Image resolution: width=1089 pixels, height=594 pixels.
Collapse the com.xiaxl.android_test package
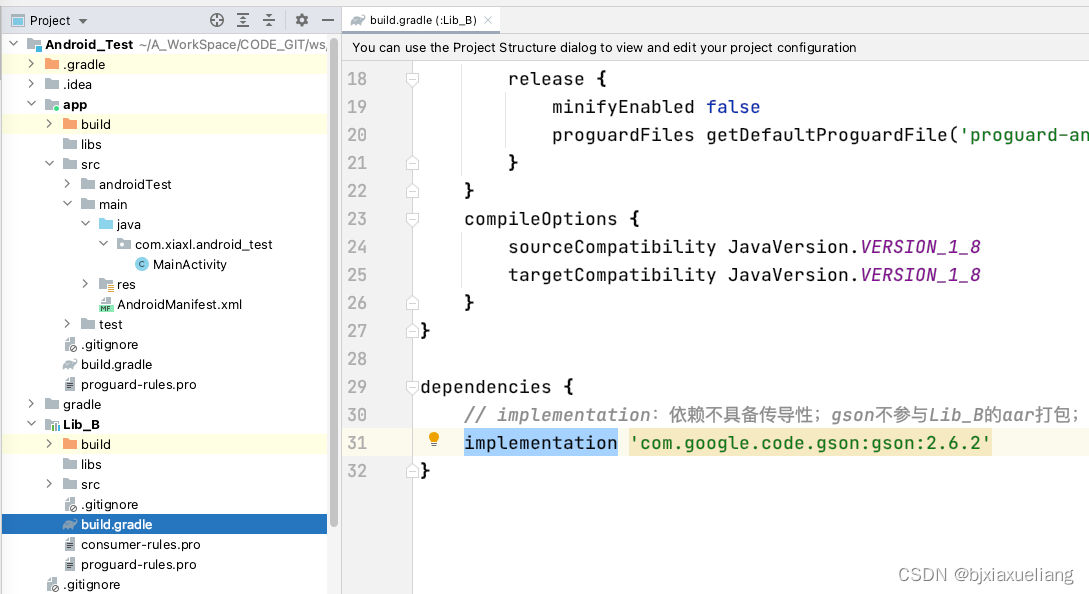coord(103,244)
